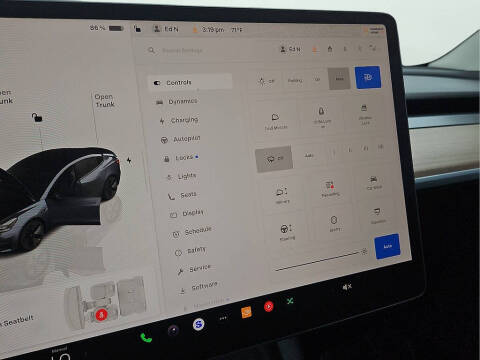The width and height of the screenshot is (480, 360).
Task: Toggle the blue Auto brightness button
Action: tap(387, 246)
